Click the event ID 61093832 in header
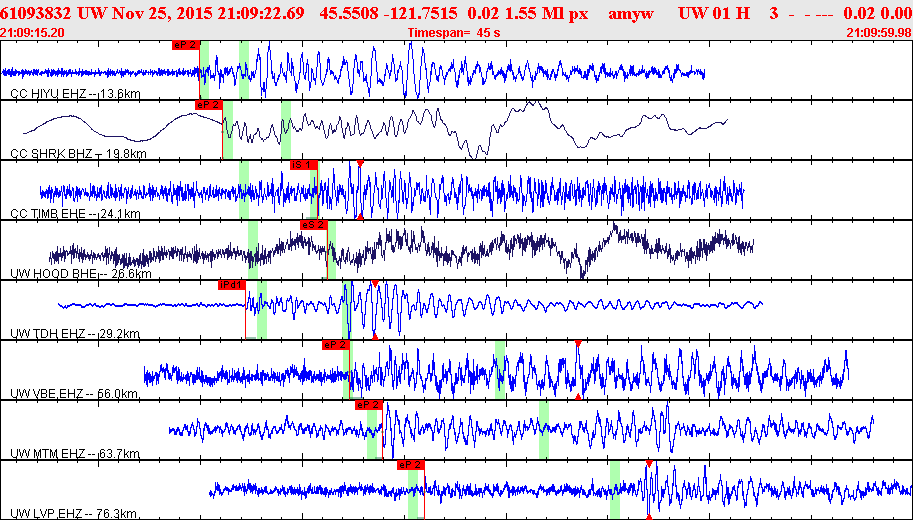This screenshot has height=520, width=913. coord(37,13)
